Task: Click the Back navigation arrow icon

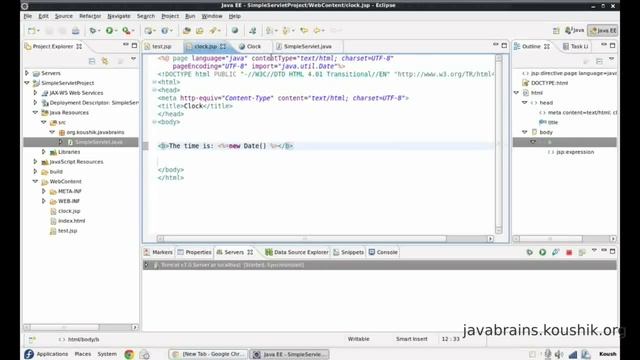Action: 317,31
